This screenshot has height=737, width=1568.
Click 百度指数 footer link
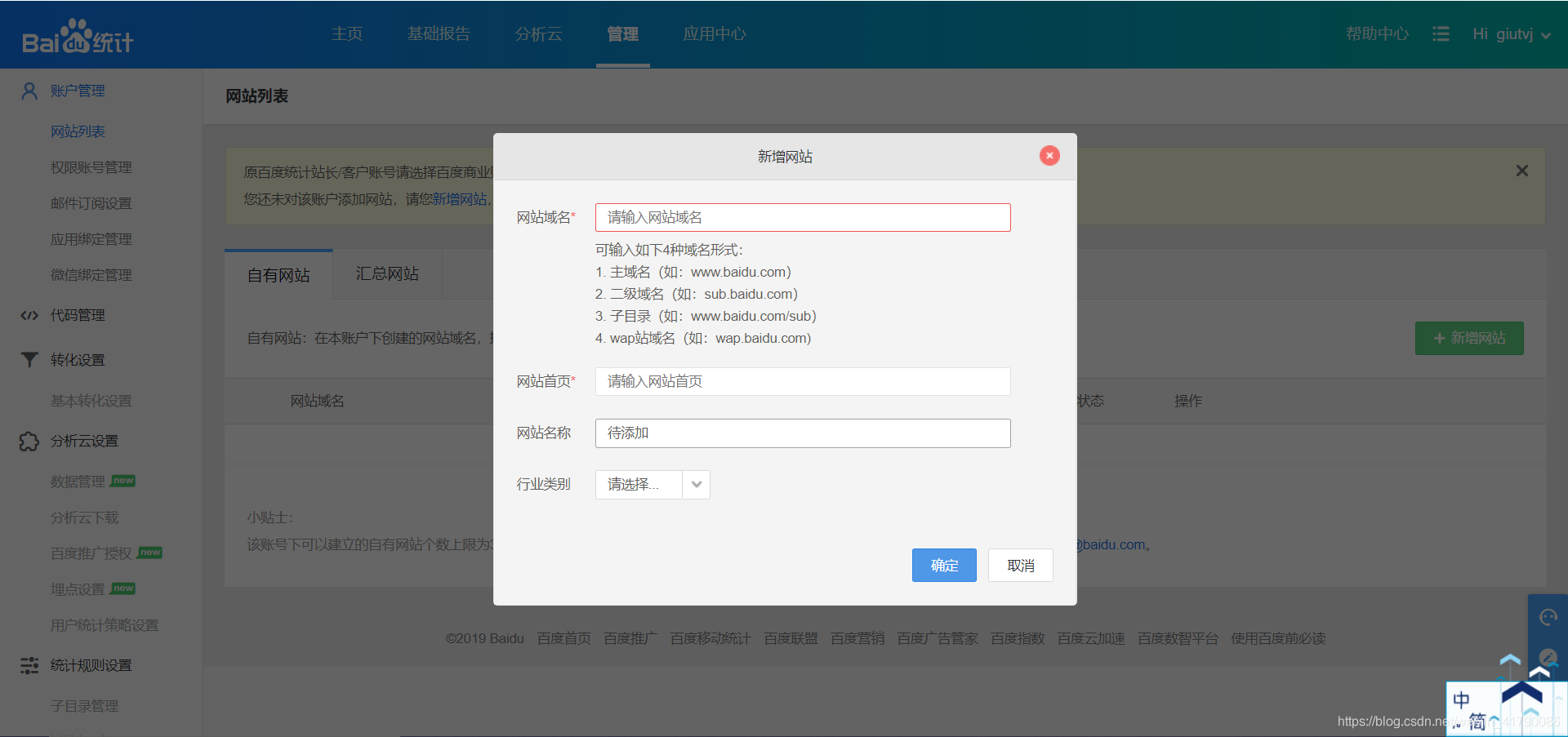(1018, 638)
